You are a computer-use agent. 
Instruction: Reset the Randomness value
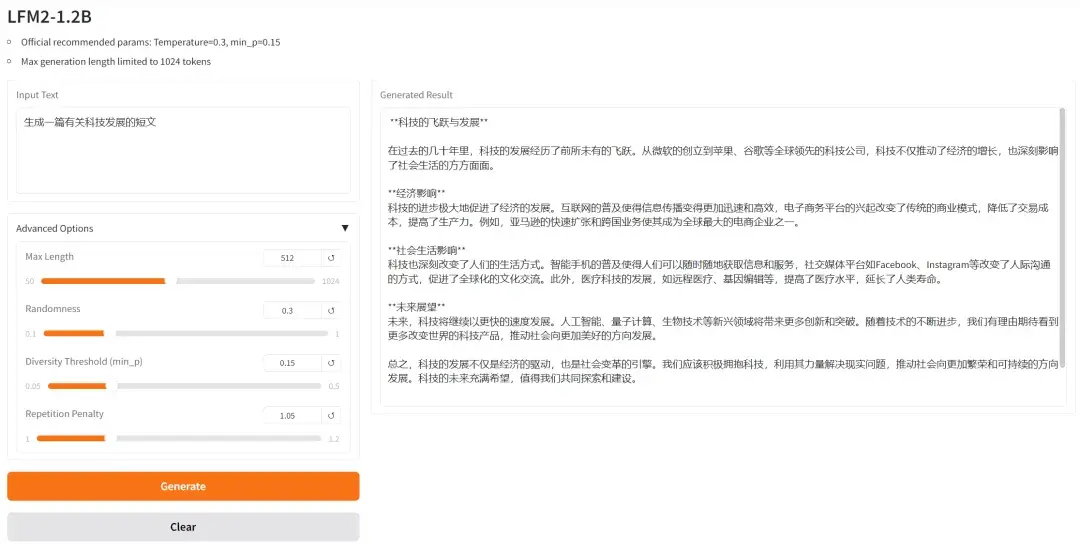point(331,311)
